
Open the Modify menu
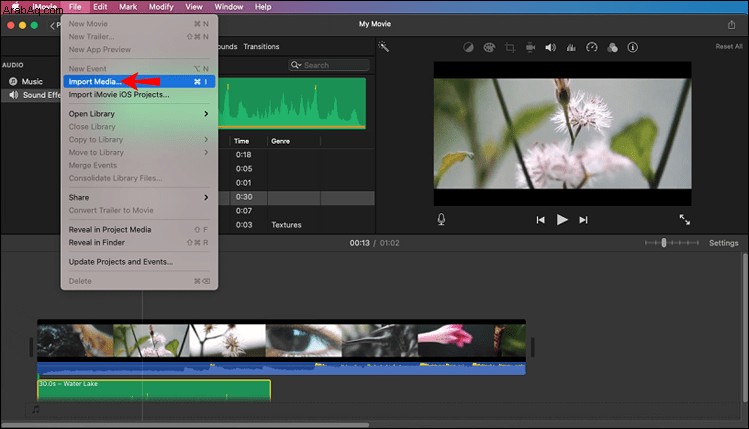(161, 7)
